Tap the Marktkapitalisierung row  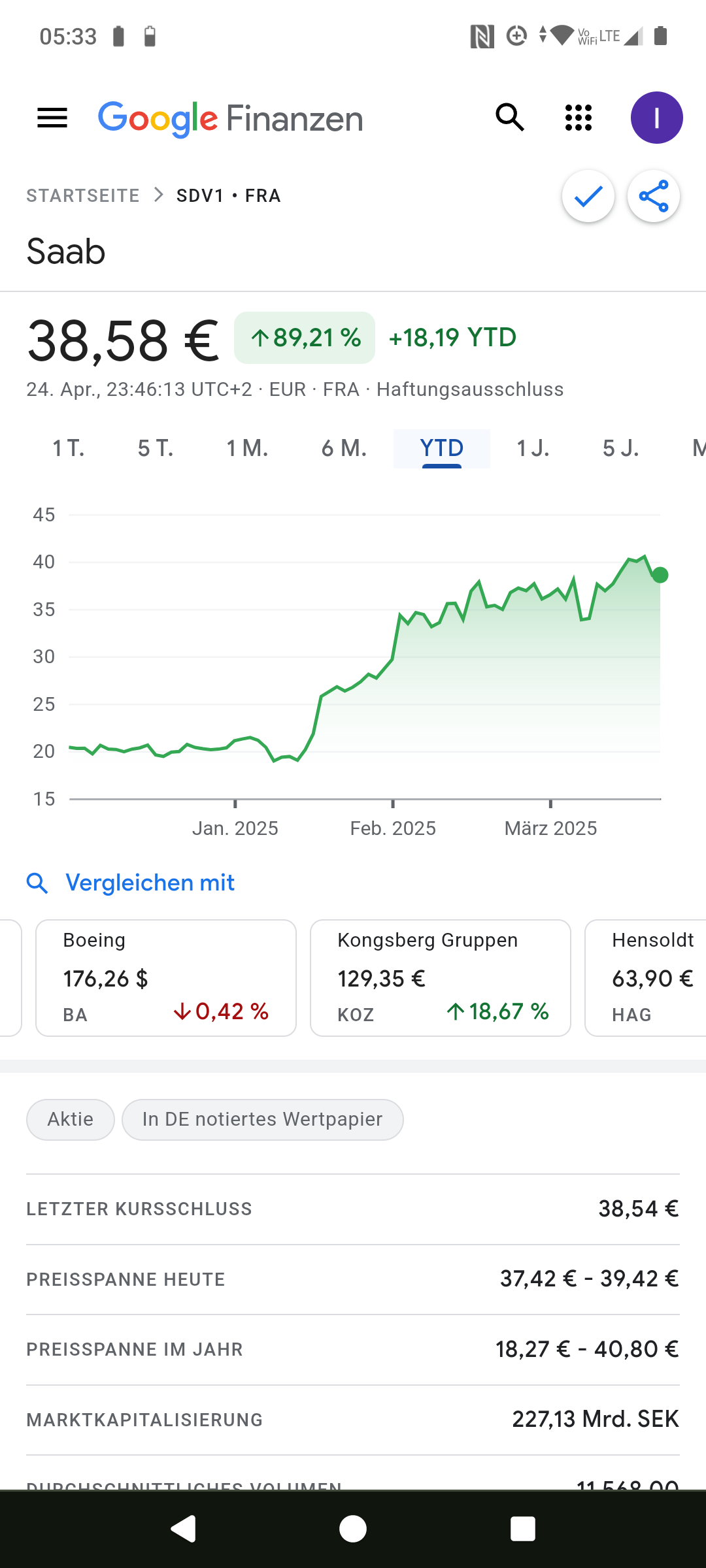(x=353, y=1420)
